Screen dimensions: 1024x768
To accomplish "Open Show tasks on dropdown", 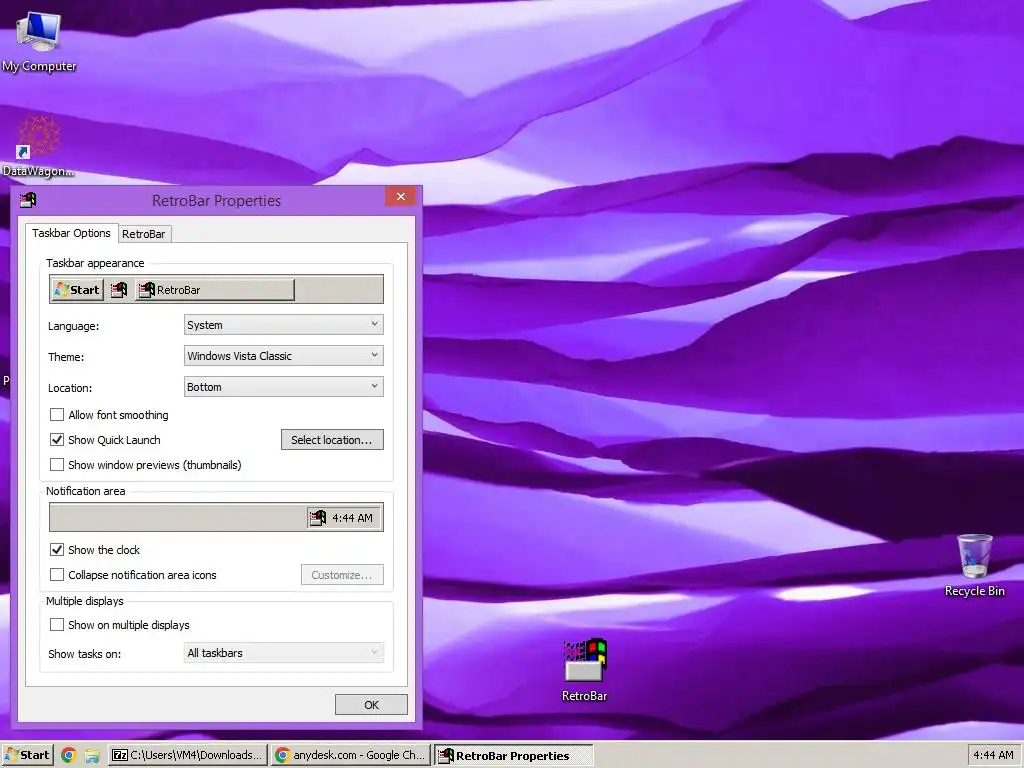I will [283, 652].
